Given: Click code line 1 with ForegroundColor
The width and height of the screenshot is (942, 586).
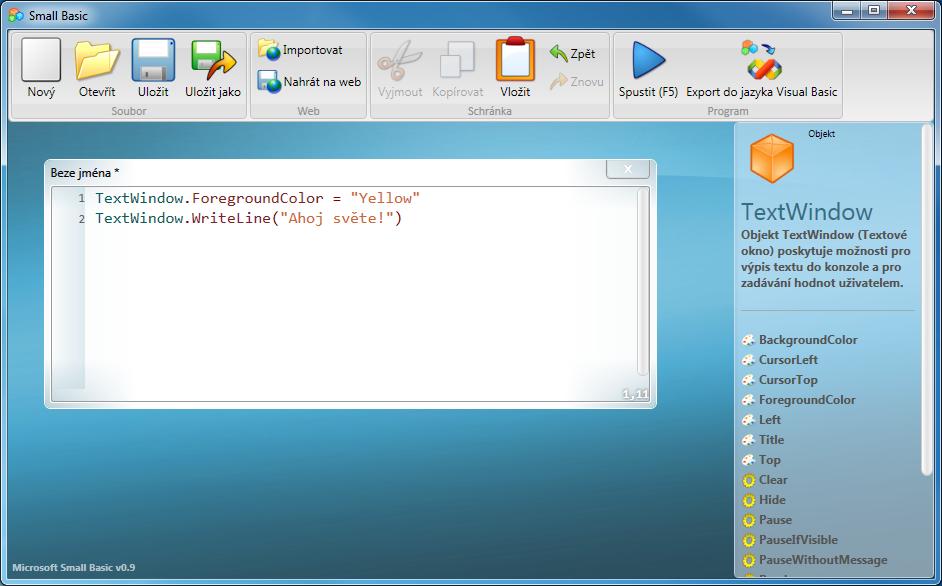Looking at the screenshot, I should click(257, 198).
